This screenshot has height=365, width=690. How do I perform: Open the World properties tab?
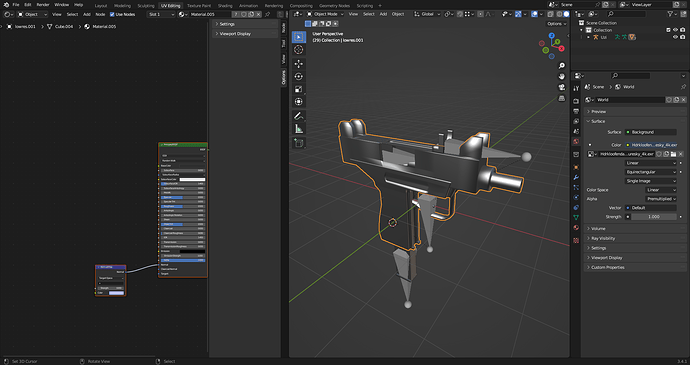tap(576, 142)
